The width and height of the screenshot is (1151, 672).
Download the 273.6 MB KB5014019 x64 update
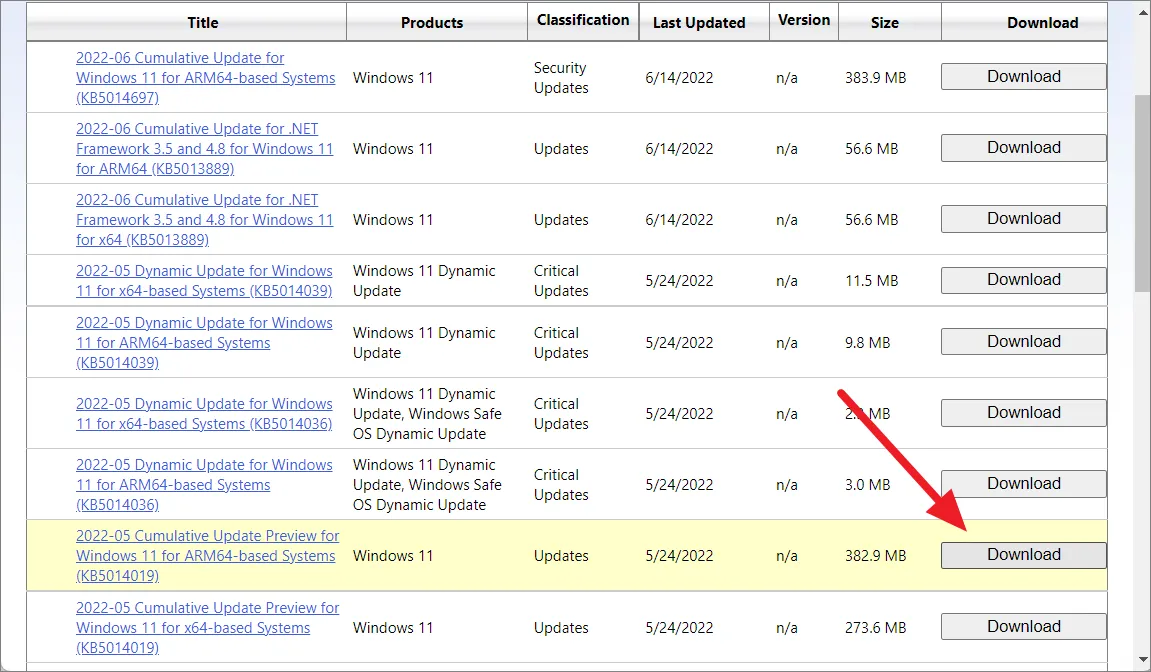(1023, 627)
